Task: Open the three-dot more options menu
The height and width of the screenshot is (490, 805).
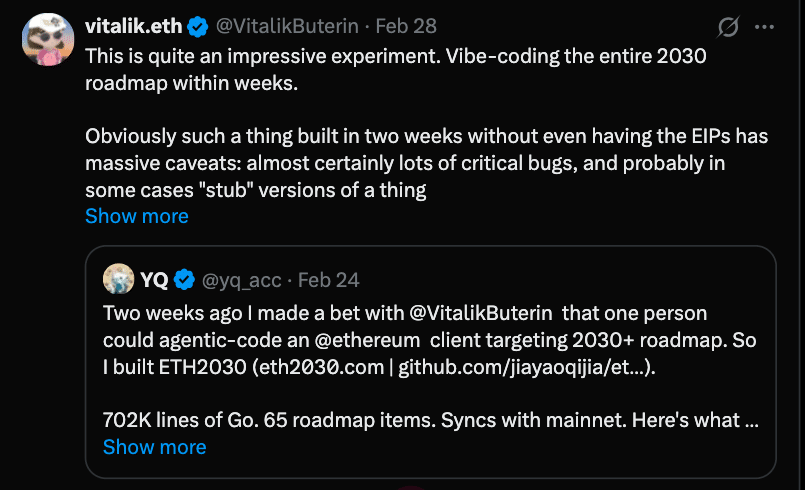Action: click(764, 27)
